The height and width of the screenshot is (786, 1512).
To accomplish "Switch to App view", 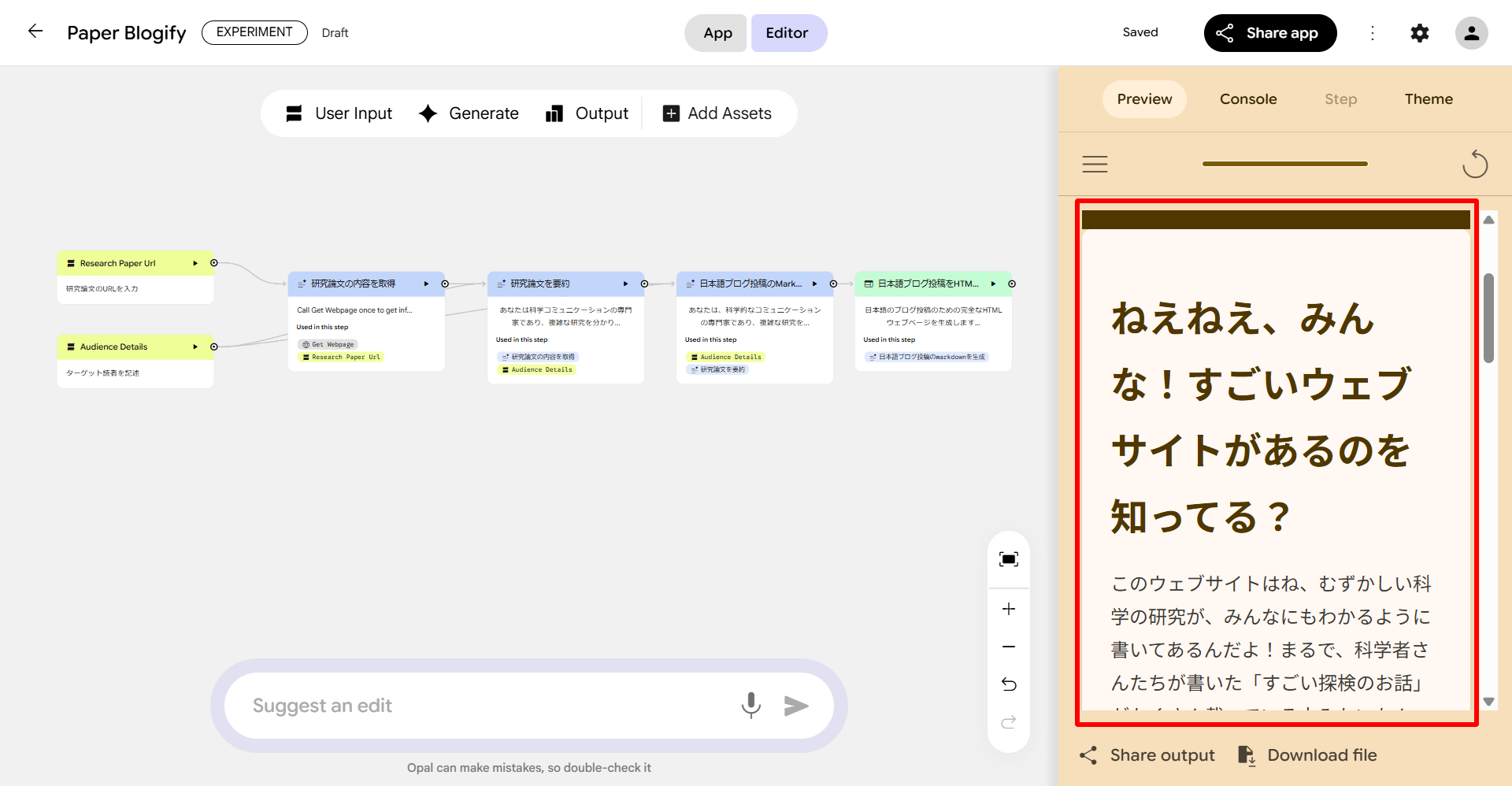I will [717, 33].
